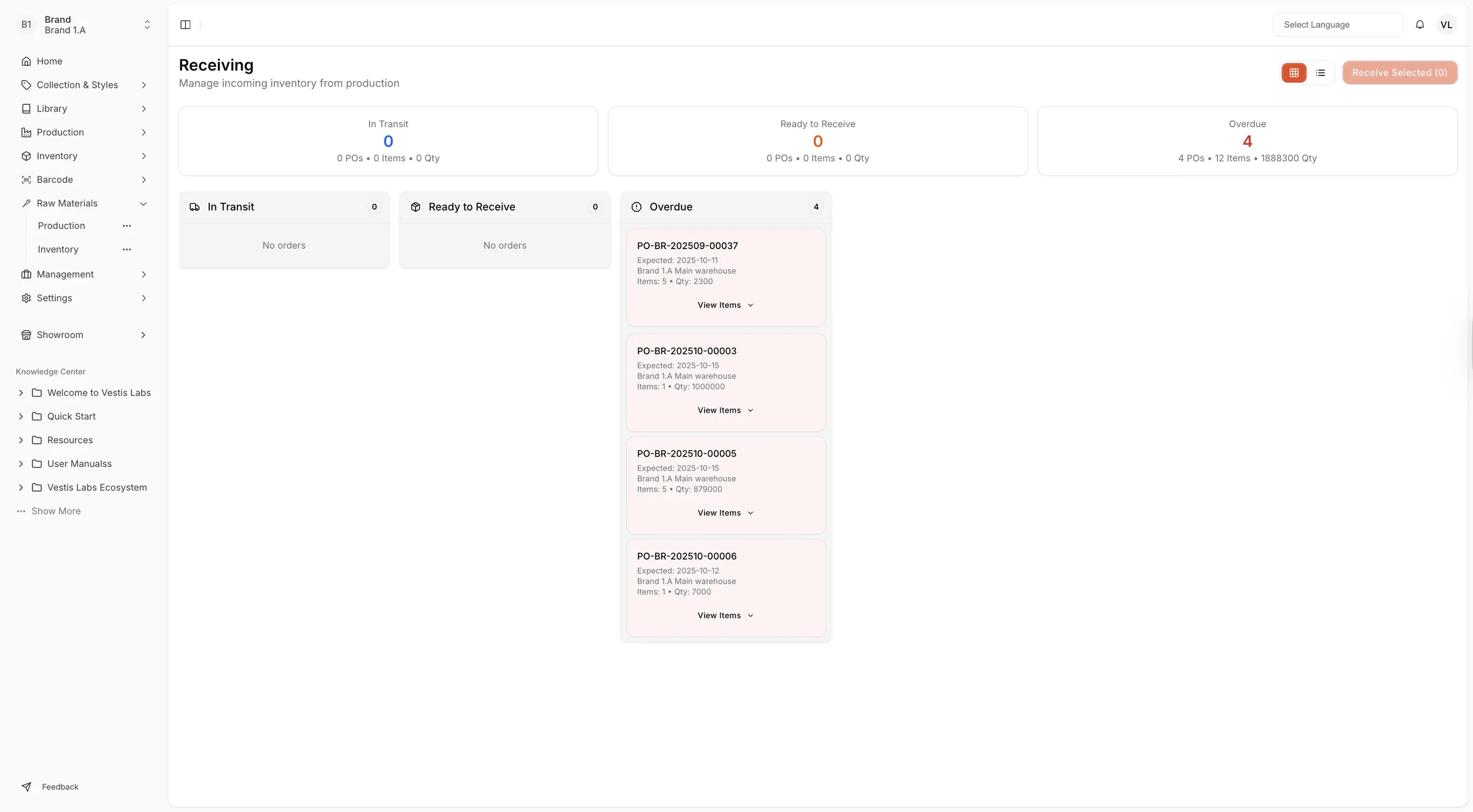Expand the top-level Production chevron
Screen dimensions: 1473x812
(144, 133)
